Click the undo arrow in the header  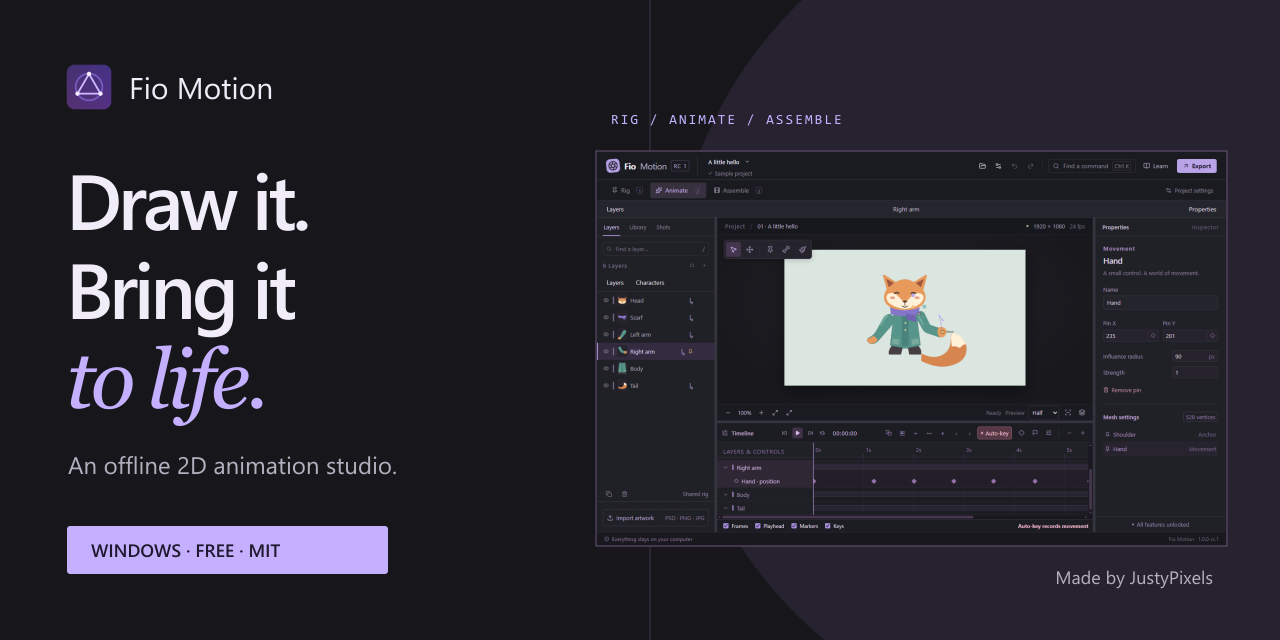[x=1014, y=166]
